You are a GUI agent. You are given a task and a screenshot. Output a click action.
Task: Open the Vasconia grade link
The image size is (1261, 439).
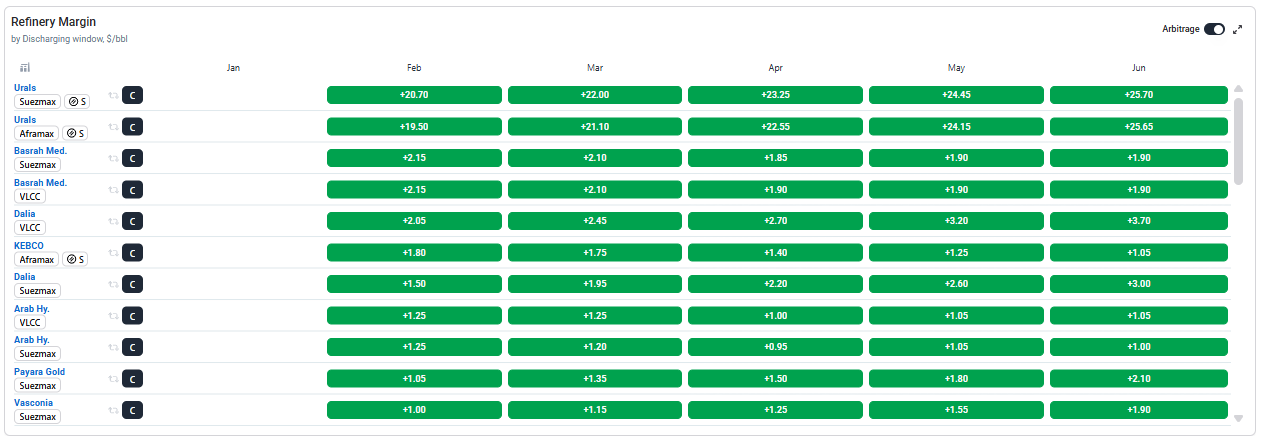[34, 403]
